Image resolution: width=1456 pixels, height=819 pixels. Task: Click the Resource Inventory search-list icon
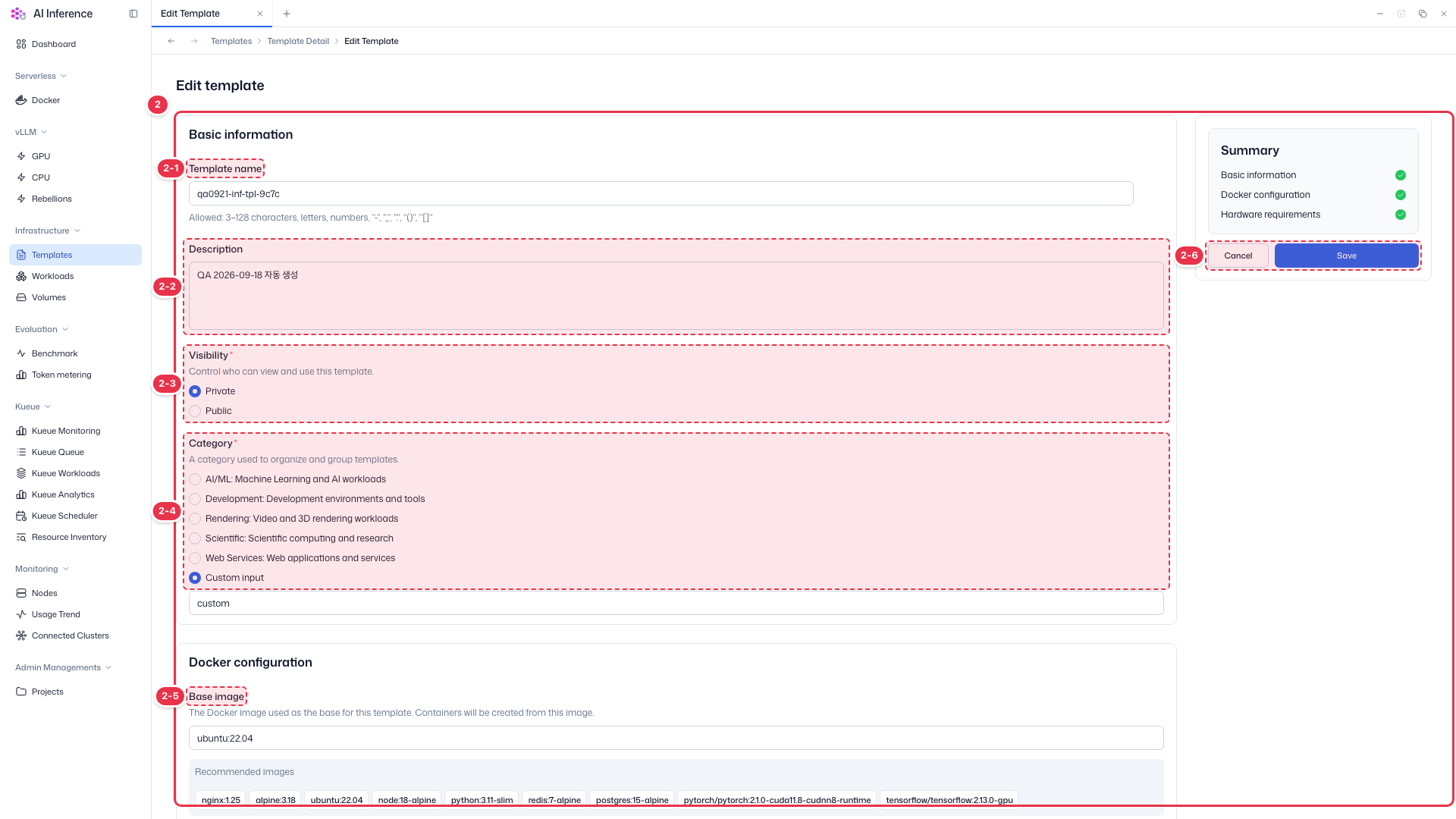click(x=21, y=537)
